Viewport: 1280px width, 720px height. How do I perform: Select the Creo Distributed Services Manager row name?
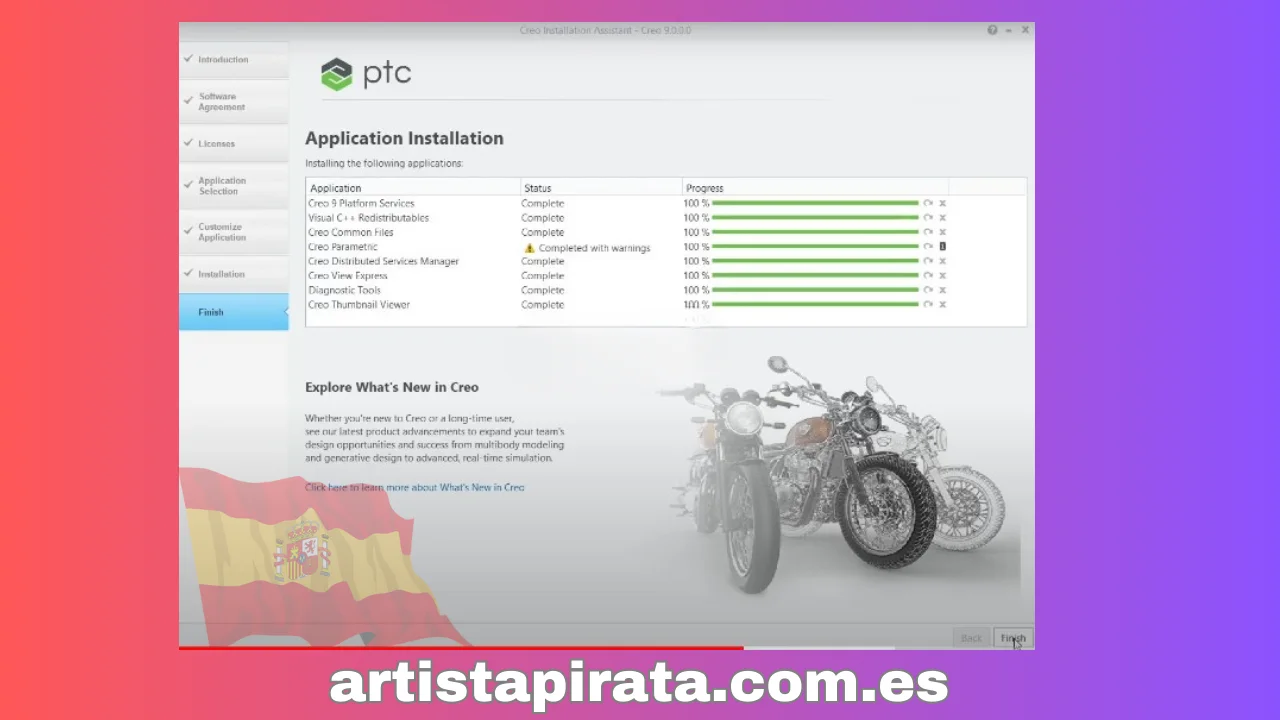tap(383, 261)
